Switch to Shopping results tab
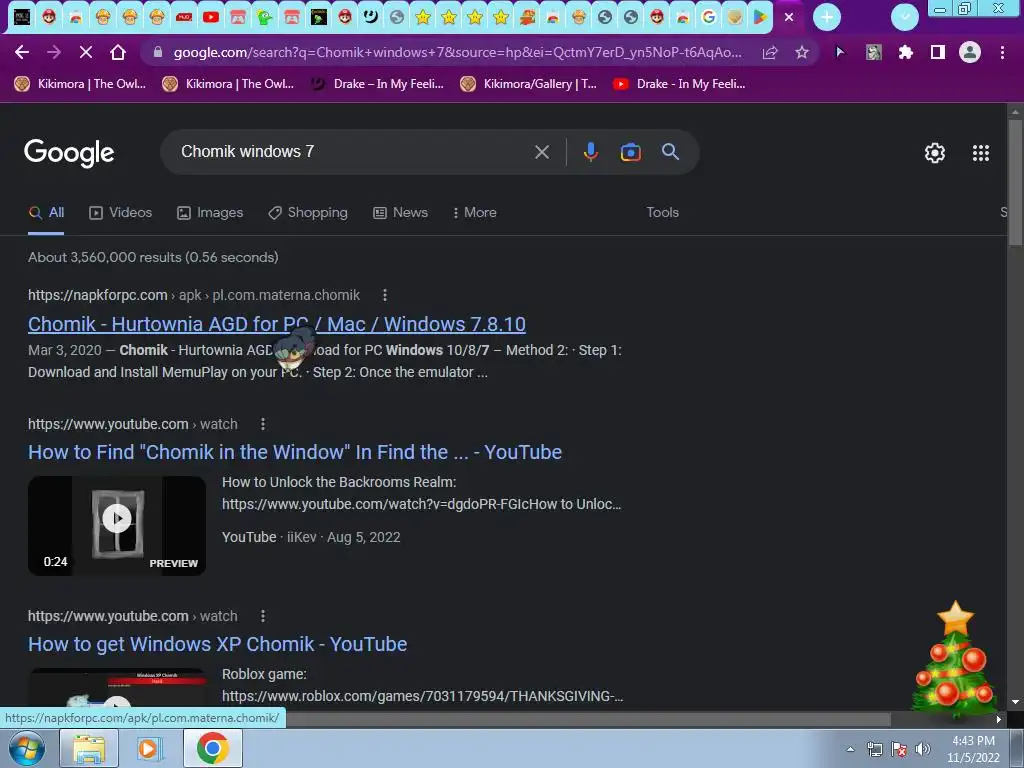The height and width of the screenshot is (768, 1024). click(308, 213)
